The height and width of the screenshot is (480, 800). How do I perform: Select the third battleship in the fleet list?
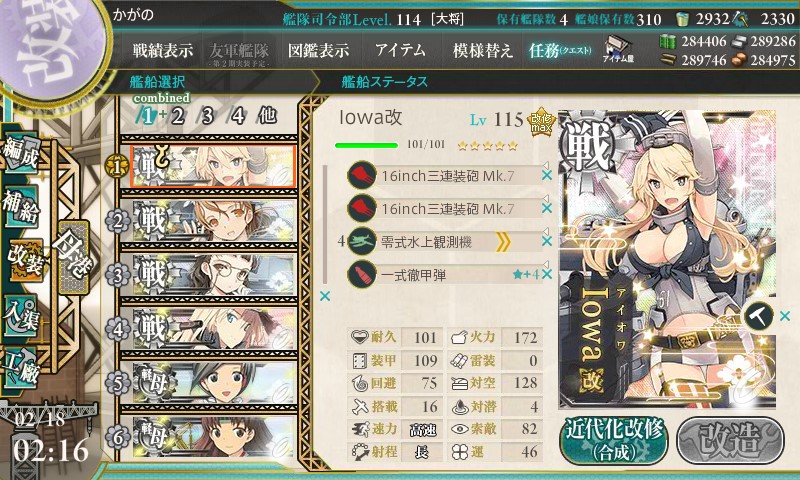point(209,274)
